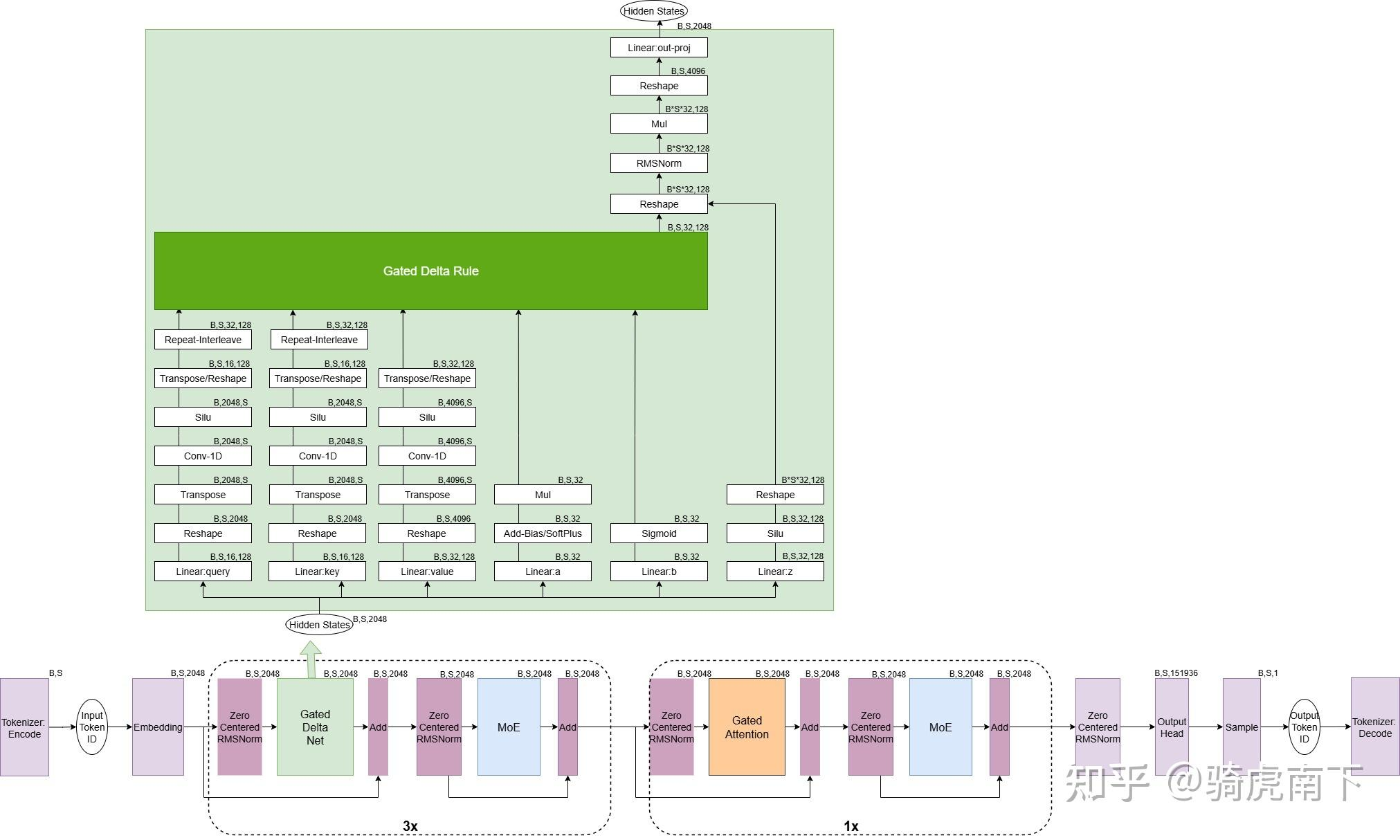
Task: Select the Add-Bias/SoftPlus box
Action: click(x=543, y=533)
